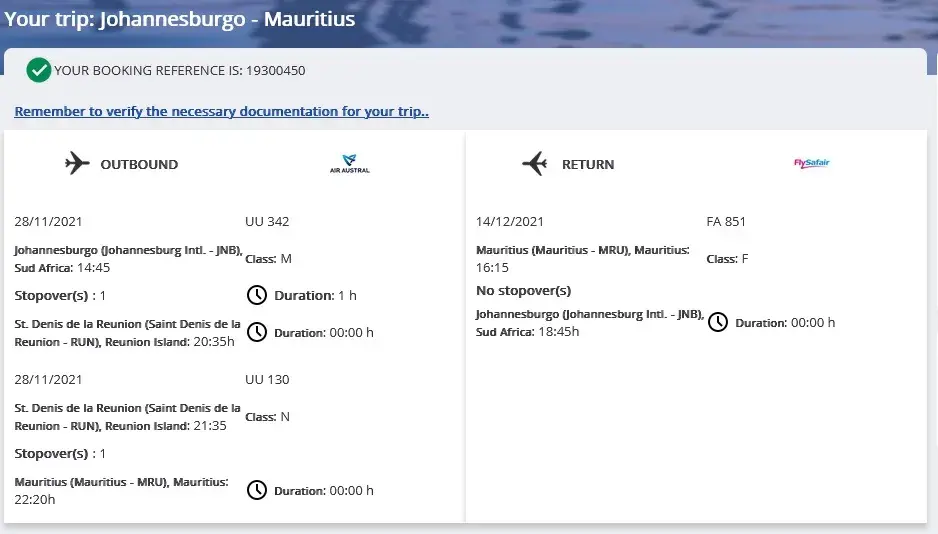Image resolution: width=938 pixels, height=534 pixels.
Task: Click the OUTBOUND section heading
Action: [x=139, y=164]
